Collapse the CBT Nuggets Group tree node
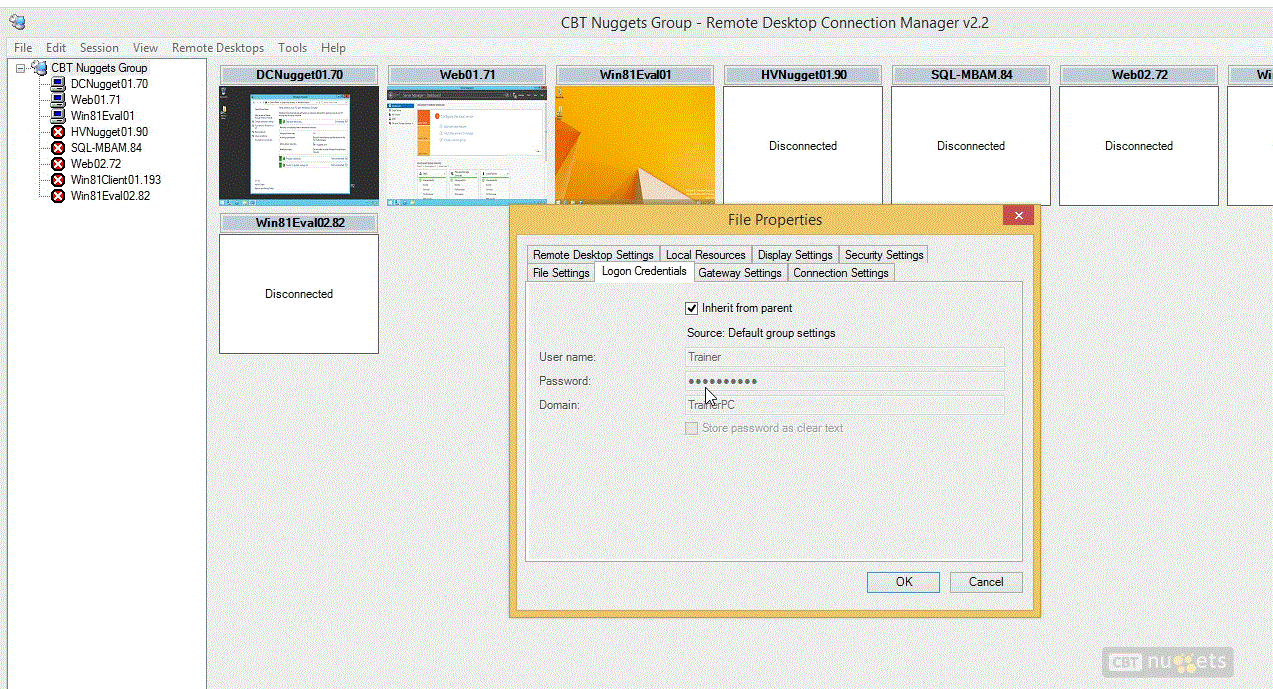The image size is (1273, 689). [x=20, y=68]
